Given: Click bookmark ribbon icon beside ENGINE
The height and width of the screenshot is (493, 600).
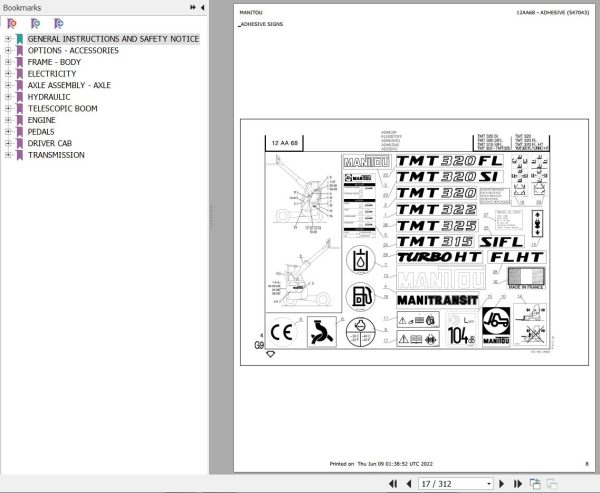Looking at the screenshot, I should tap(20, 120).
